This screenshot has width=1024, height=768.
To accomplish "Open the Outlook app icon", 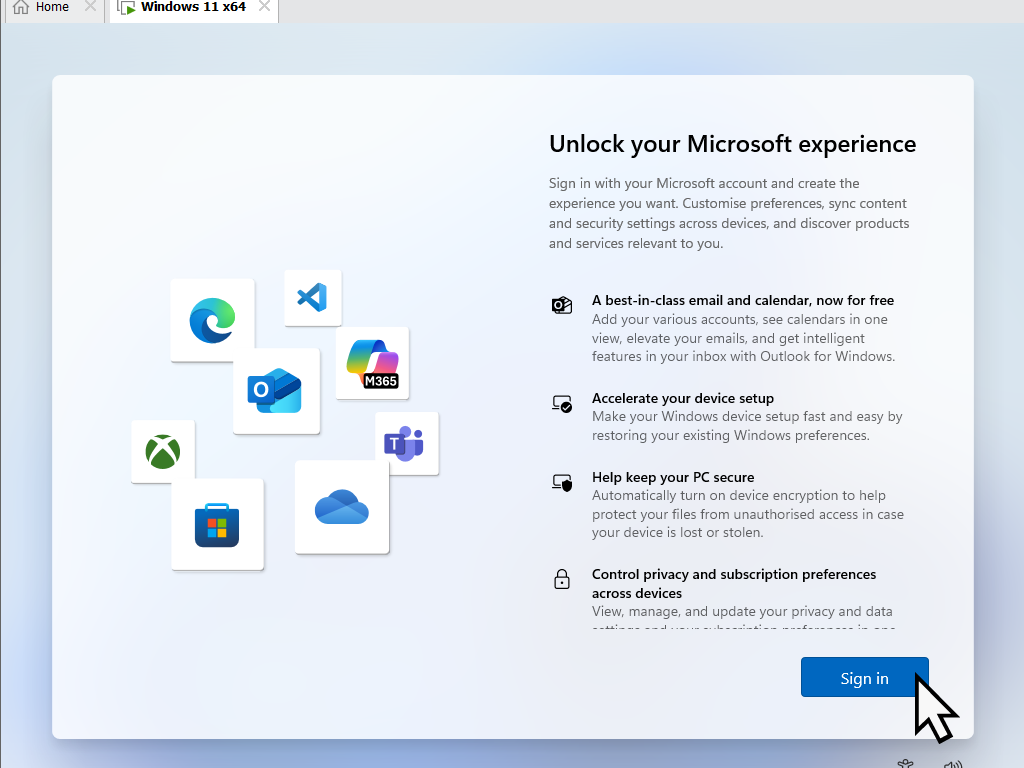I will click(x=276, y=392).
